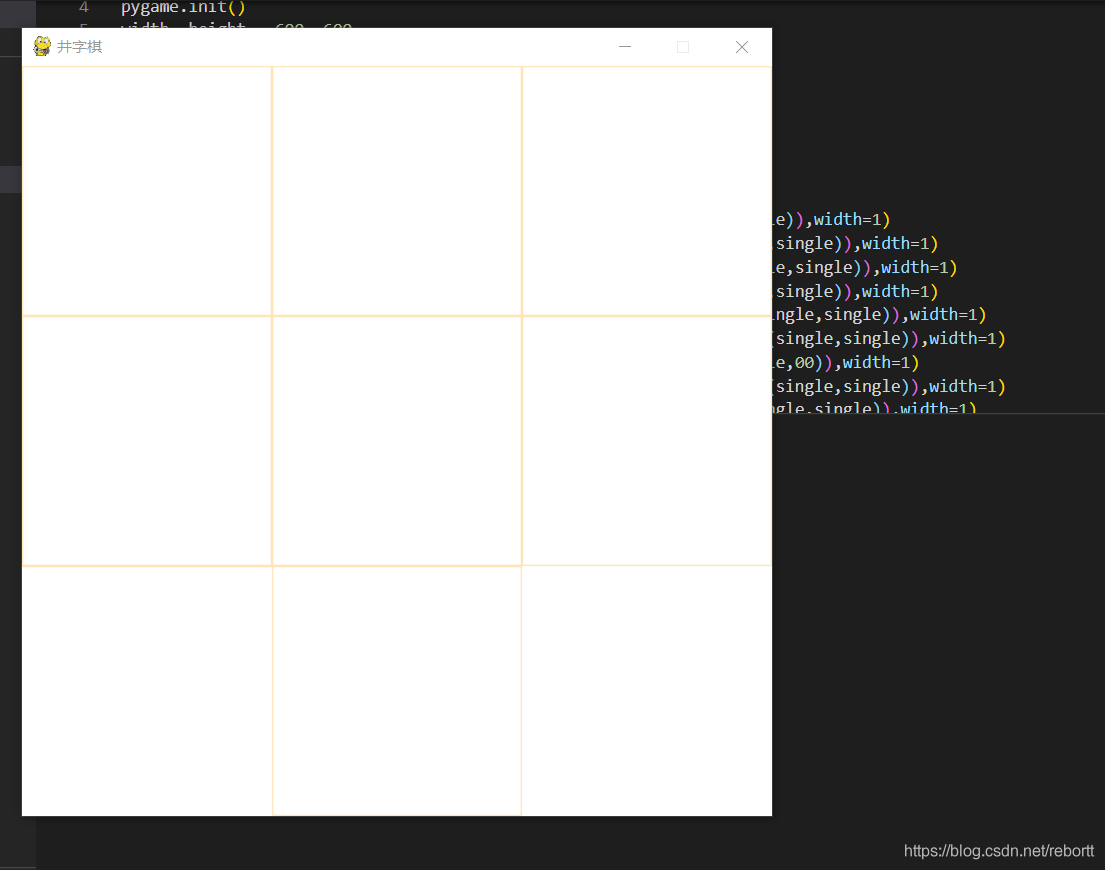Minimize the 井字棋 game window
The width and height of the screenshot is (1105, 870).
(625, 47)
